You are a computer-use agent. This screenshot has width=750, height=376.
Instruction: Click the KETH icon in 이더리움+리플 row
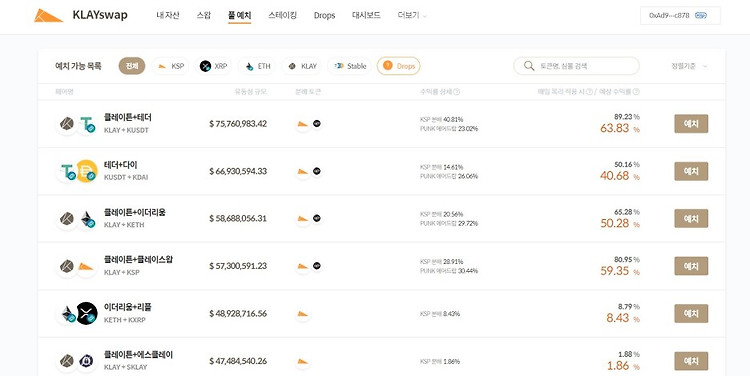pyautogui.click(x=67, y=313)
